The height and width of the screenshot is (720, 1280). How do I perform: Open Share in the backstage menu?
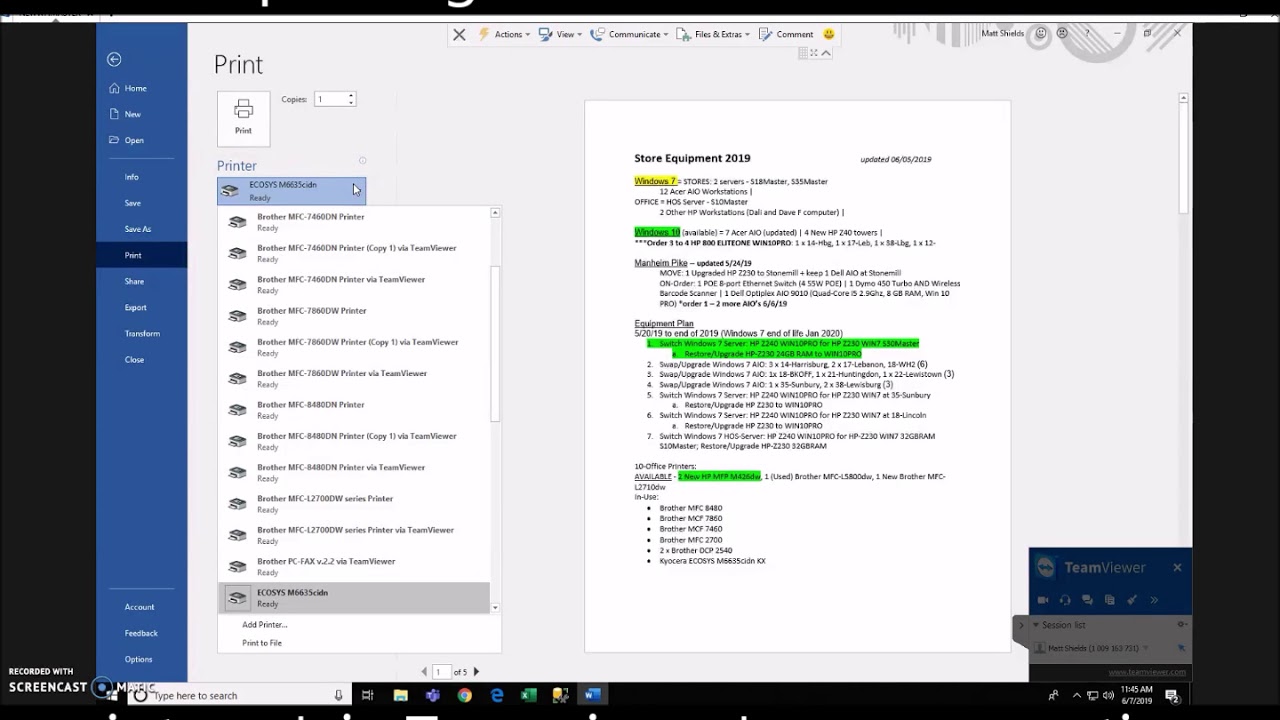pos(134,281)
